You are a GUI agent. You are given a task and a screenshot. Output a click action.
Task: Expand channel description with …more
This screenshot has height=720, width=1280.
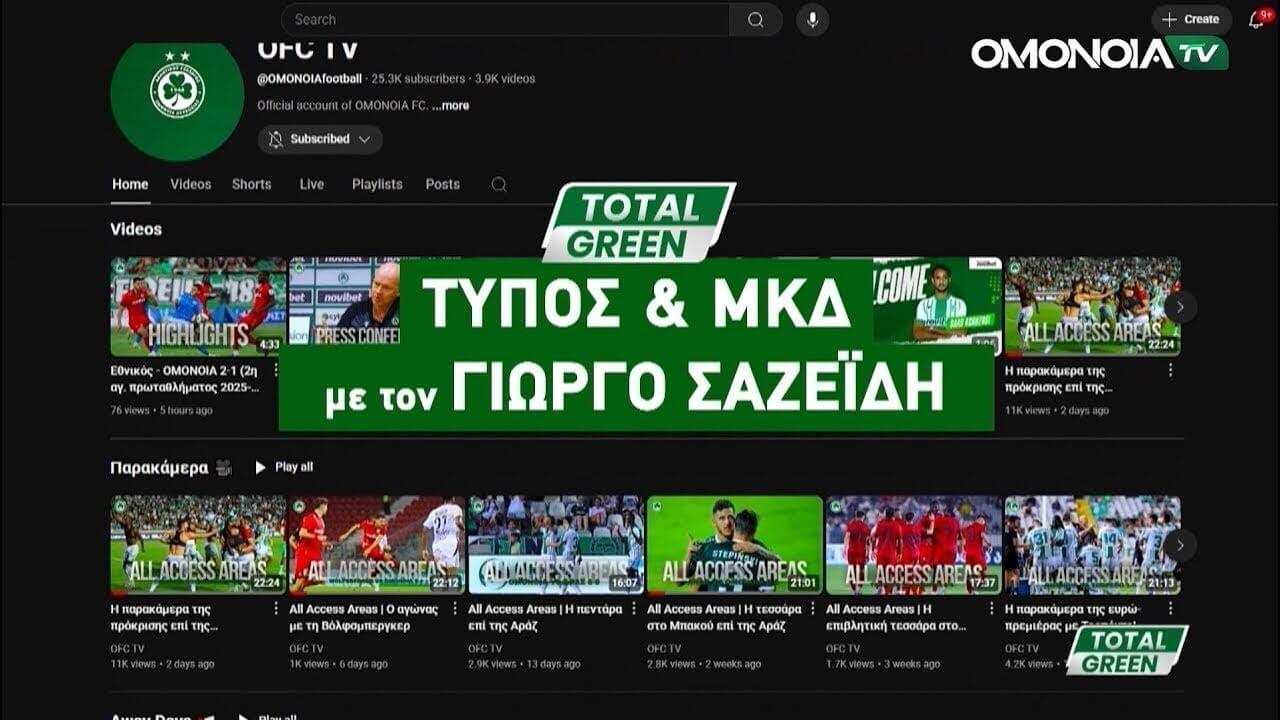451,105
